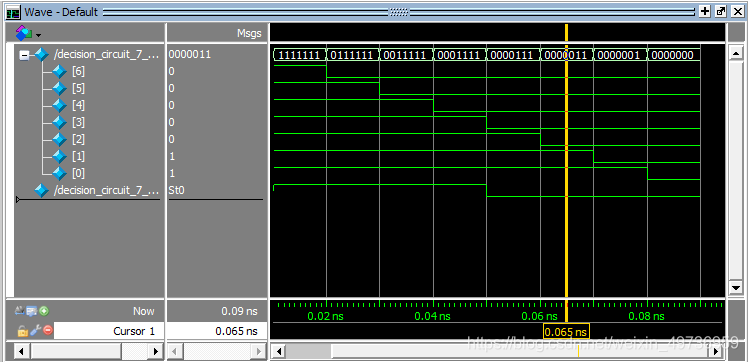Select signal bit [1]
This screenshot has height=362, width=749.
tap(78, 156)
